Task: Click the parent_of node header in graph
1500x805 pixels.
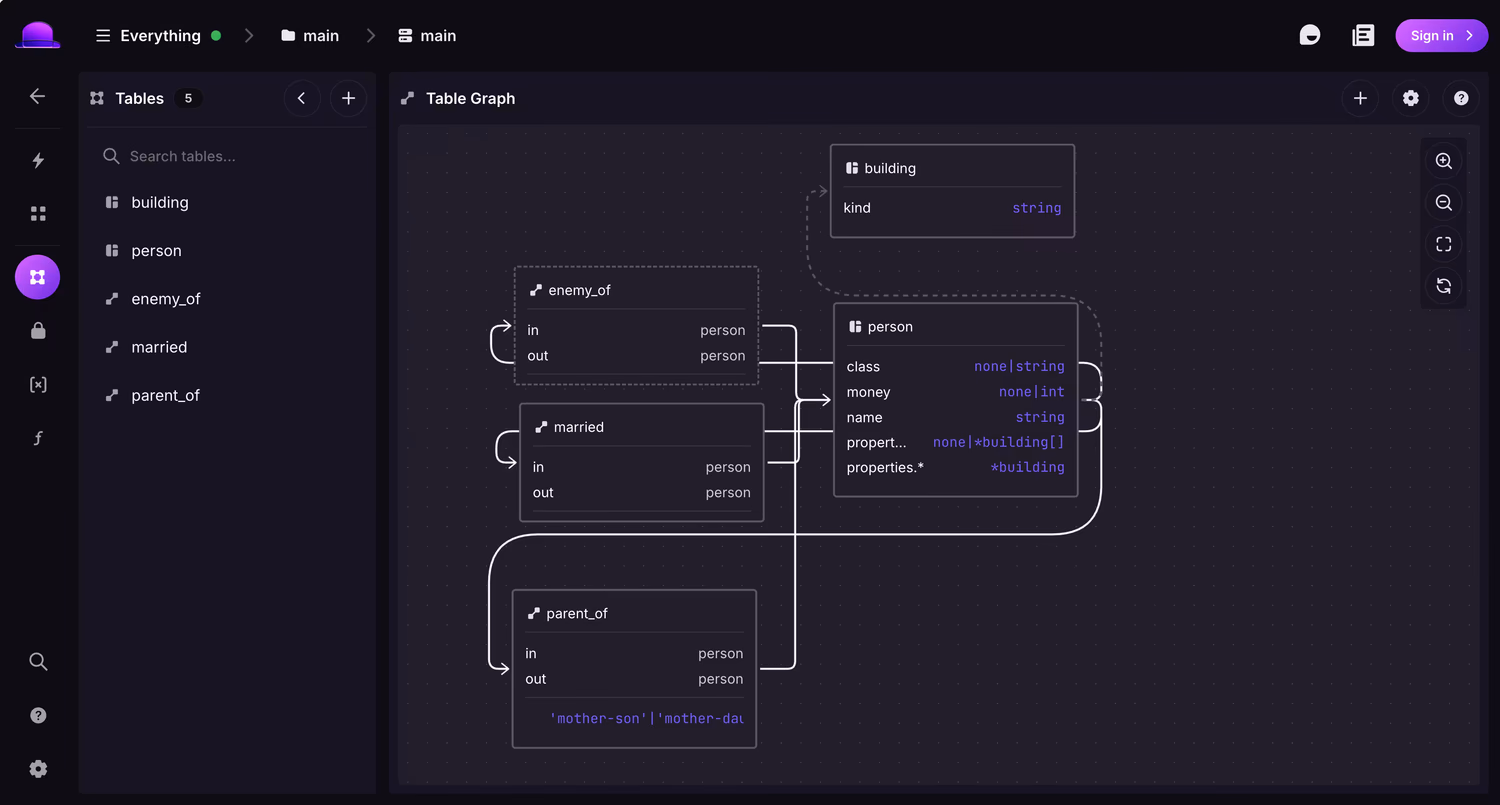Action: [x=634, y=613]
